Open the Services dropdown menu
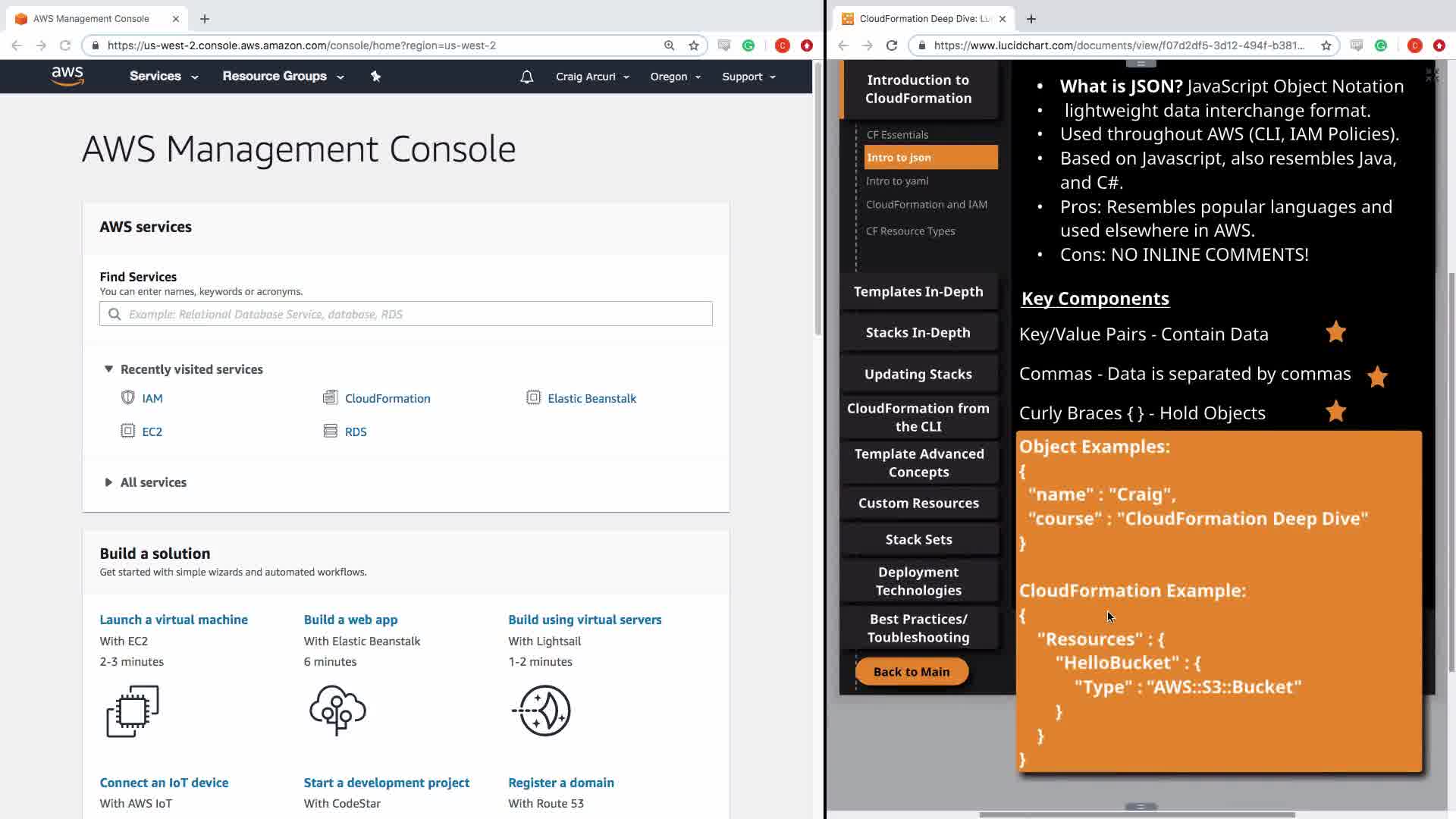1456x819 pixels. (x=164, y=76)
